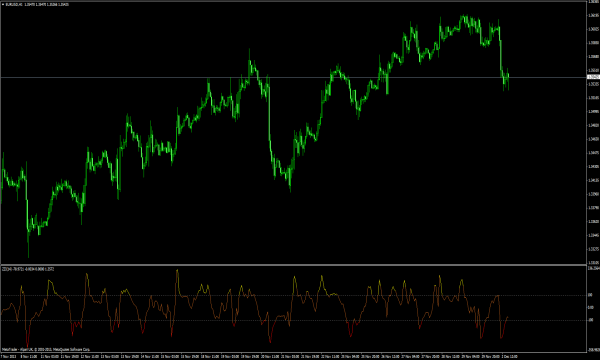Screen dimensions: 600x360
Task: Click the top value on the indicator scale
Action: point(593,268)
